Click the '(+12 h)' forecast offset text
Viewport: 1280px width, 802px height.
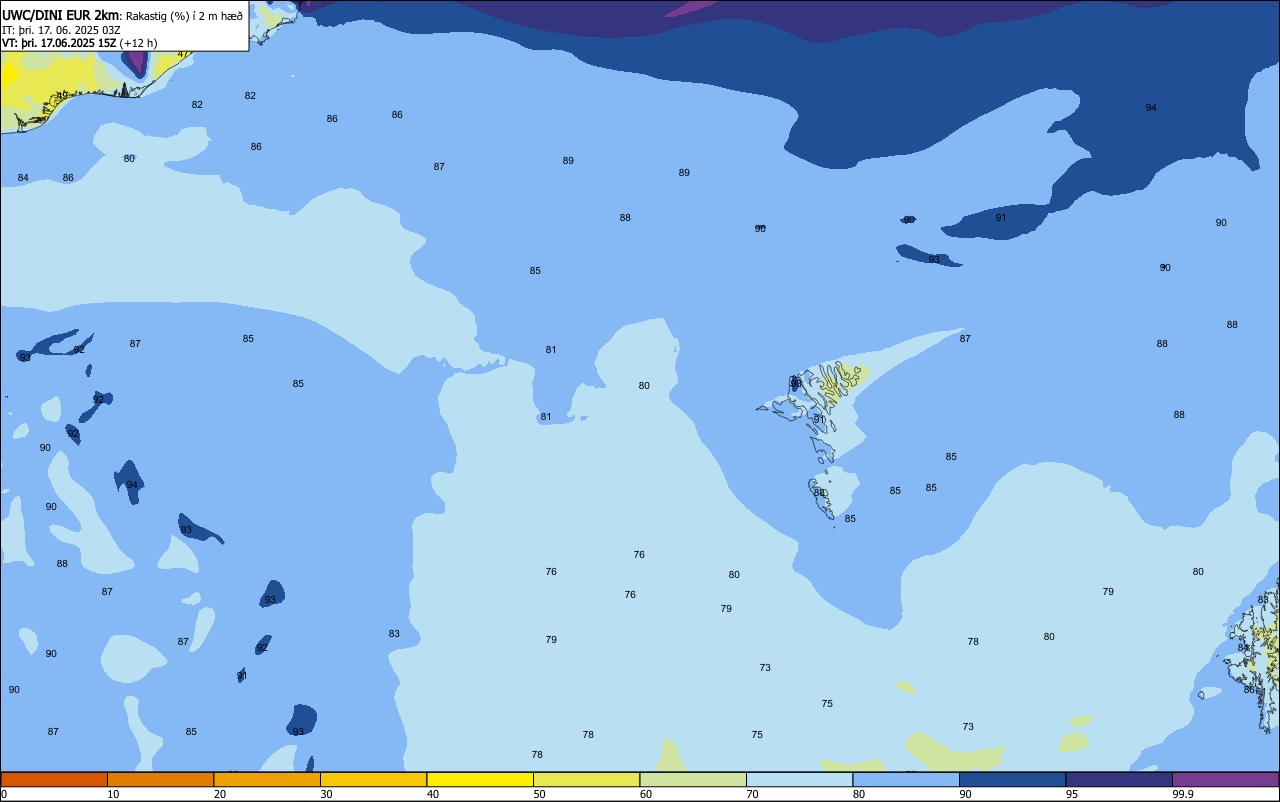pyautogui.click(x=138, y=43)
